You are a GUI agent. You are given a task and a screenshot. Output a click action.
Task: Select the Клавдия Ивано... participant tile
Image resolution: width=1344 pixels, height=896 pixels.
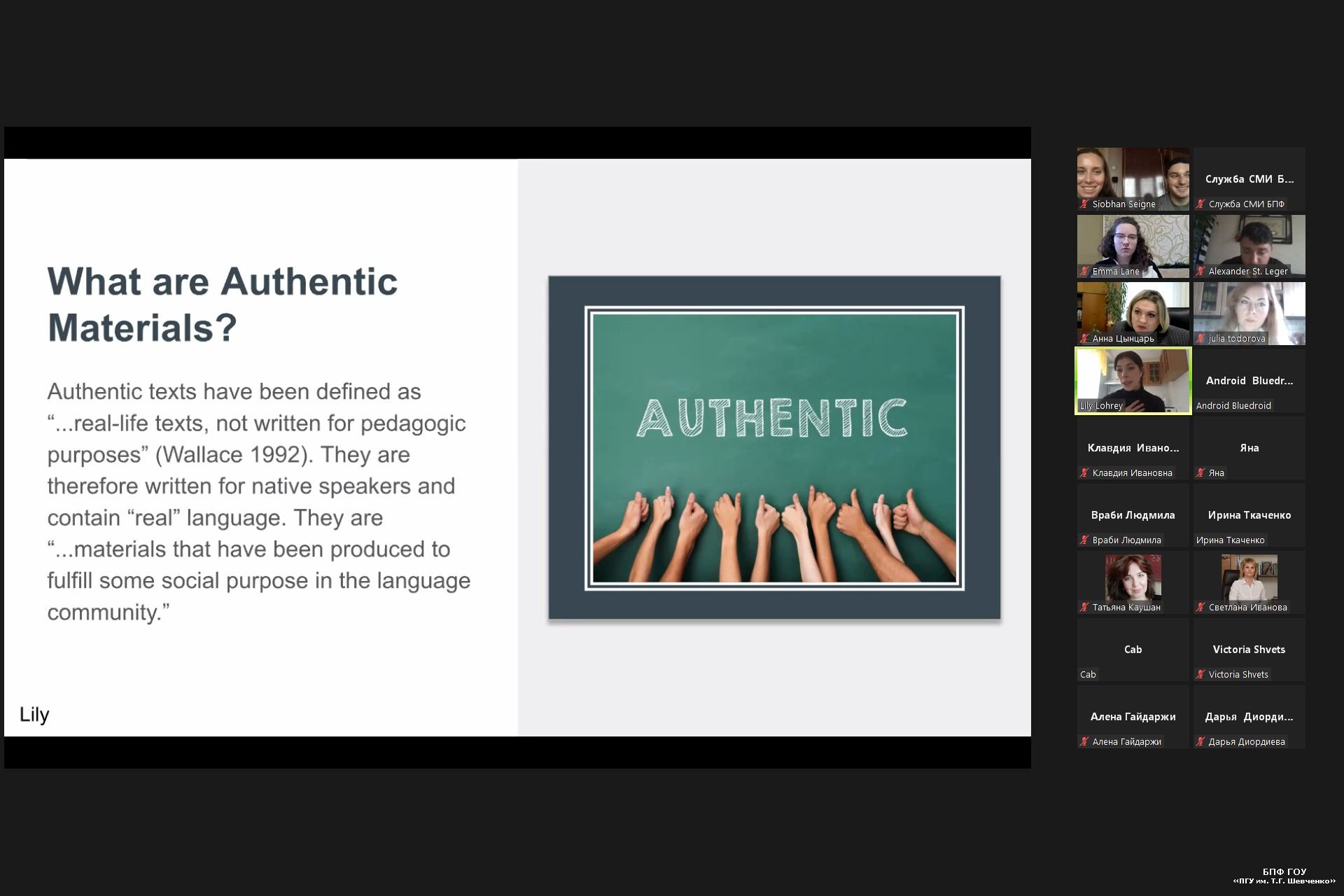coord(1133,447)
